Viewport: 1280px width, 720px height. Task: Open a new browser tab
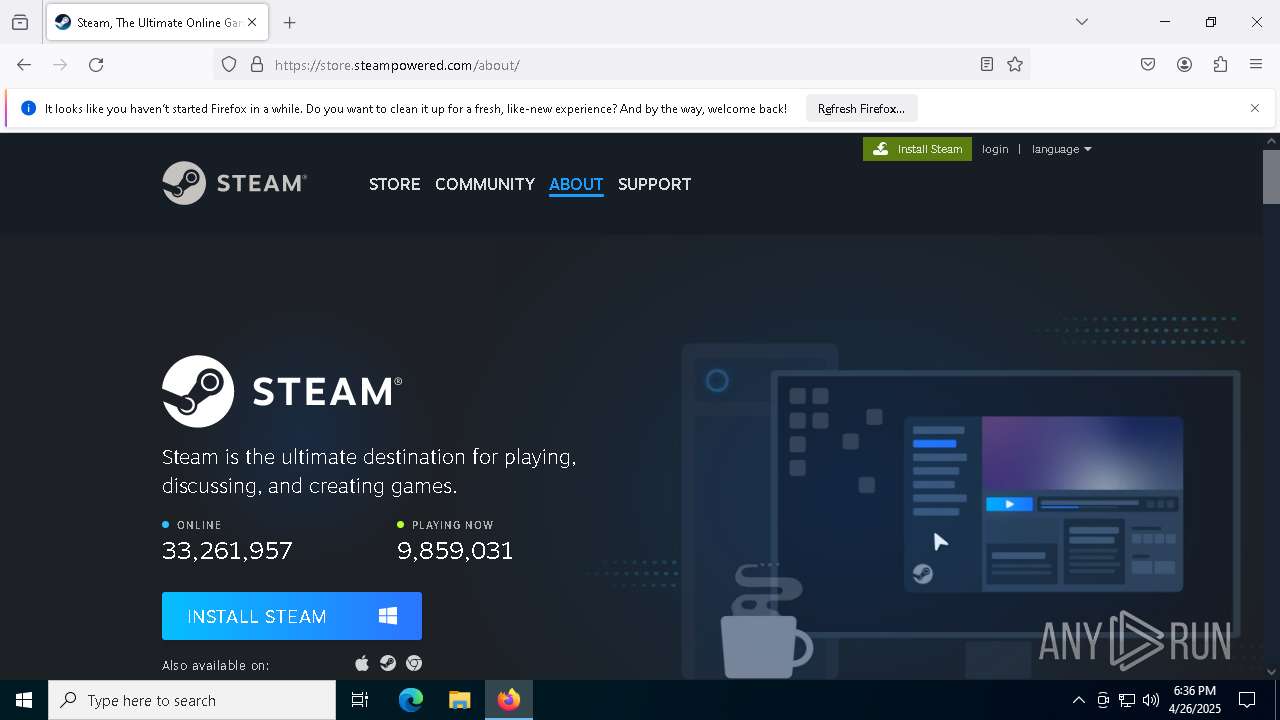[290, 22]
